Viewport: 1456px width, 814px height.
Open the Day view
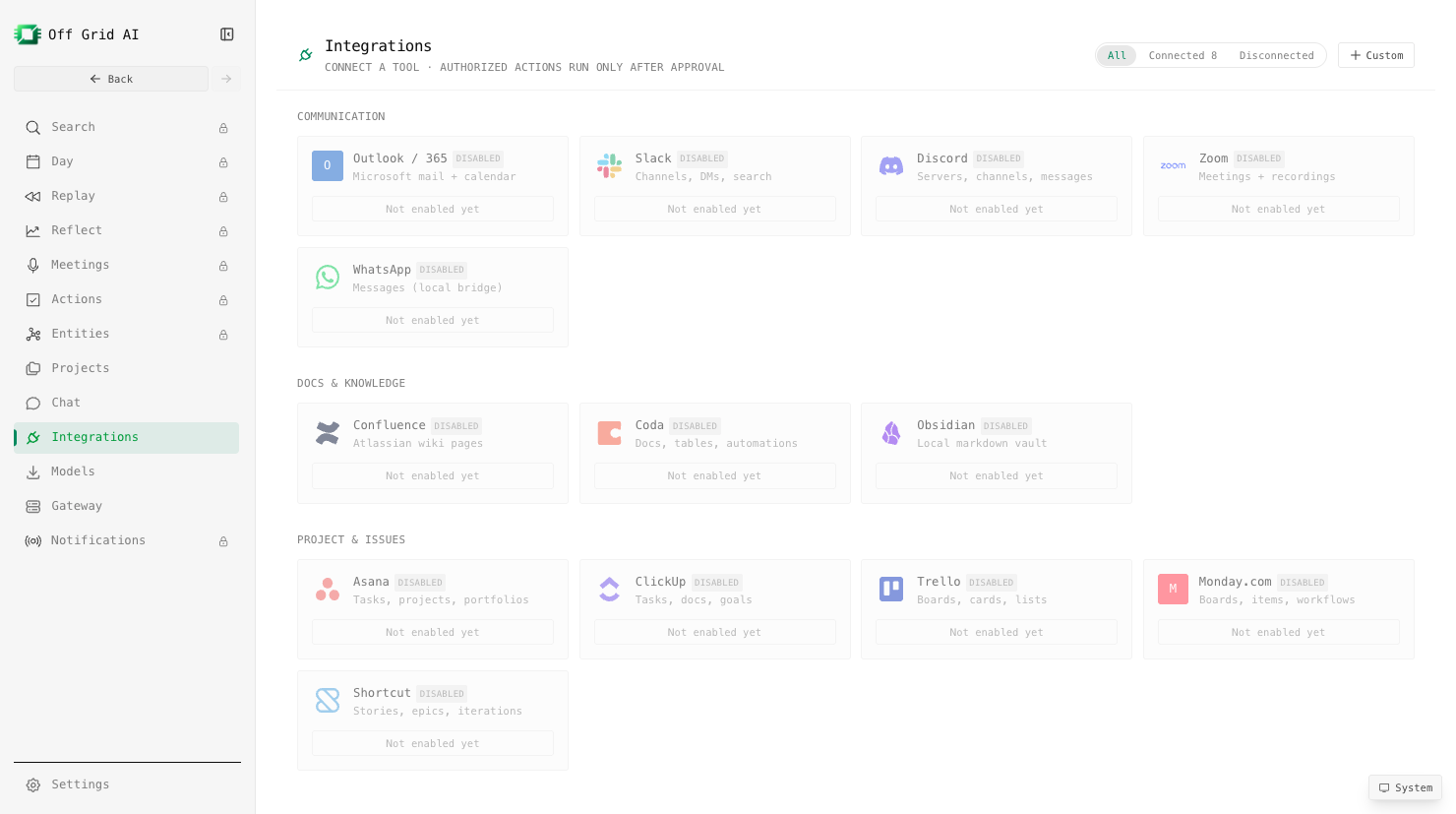[127, 162]
